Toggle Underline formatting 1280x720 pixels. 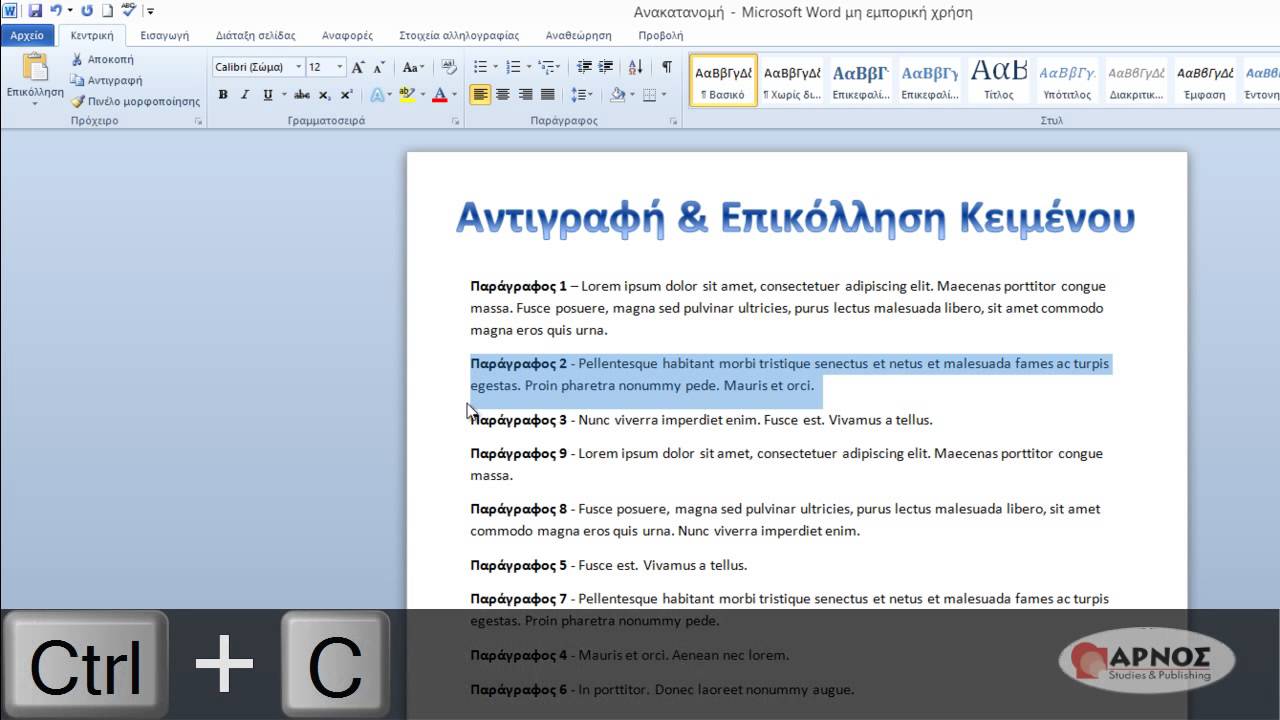[x=267, y=95]
